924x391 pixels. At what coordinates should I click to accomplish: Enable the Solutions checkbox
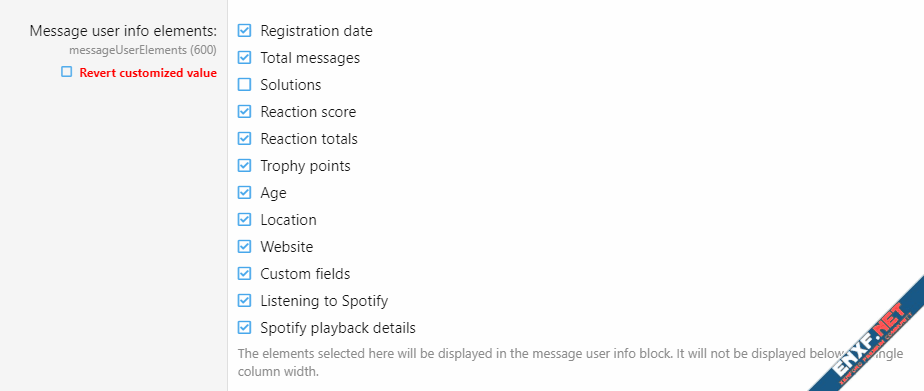coord(244,85)
